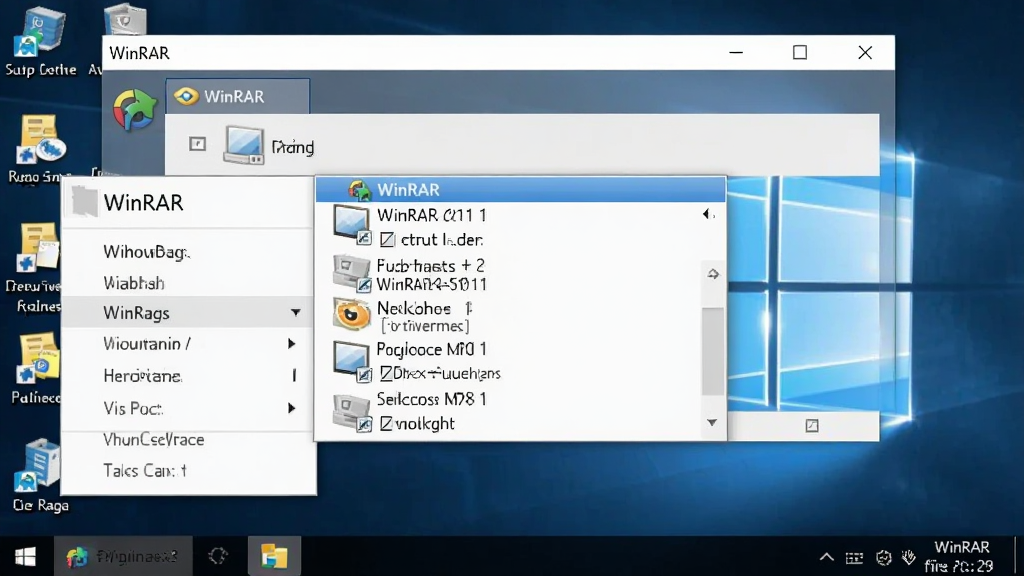Screen dimensions: 1024x576
Task: Click the scrollbar up arrow in the list
Action: (x=712, y=274)
